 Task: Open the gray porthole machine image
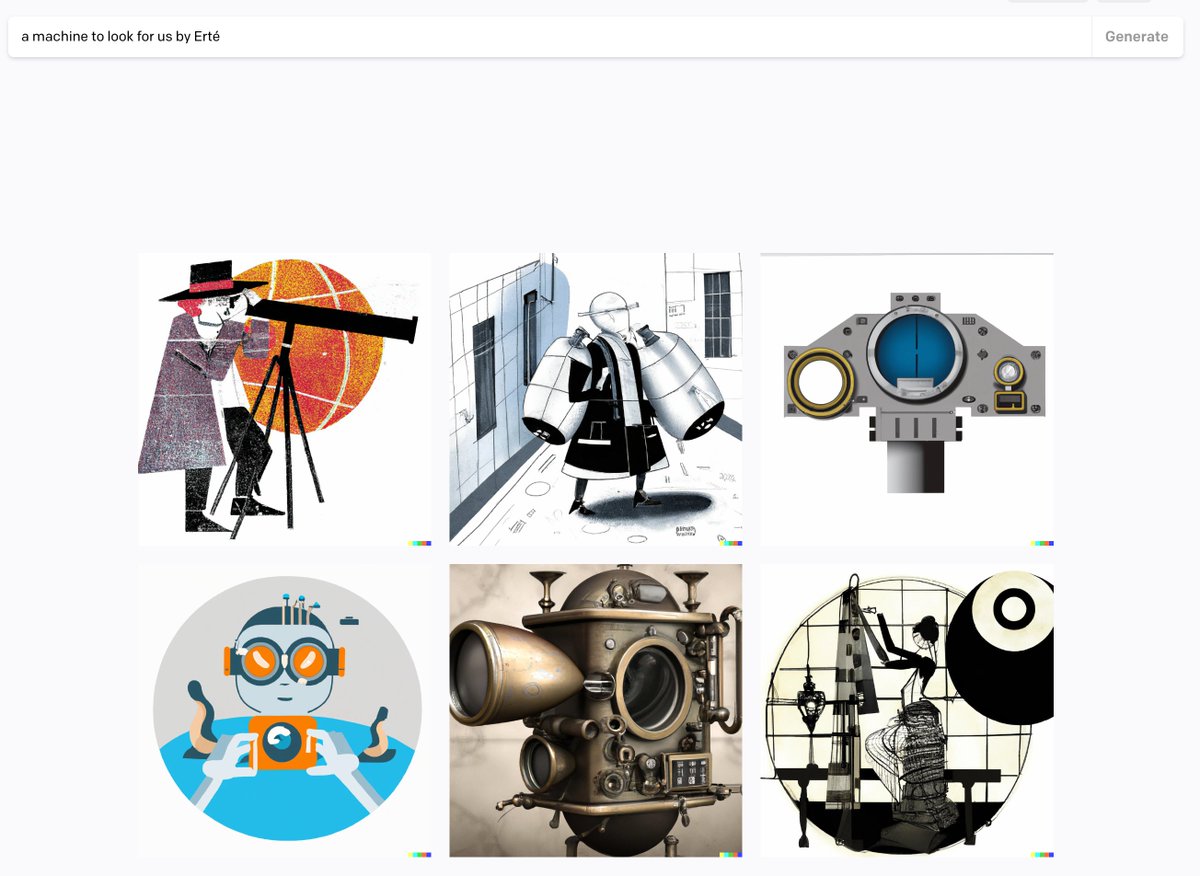(x=907, y=399)
